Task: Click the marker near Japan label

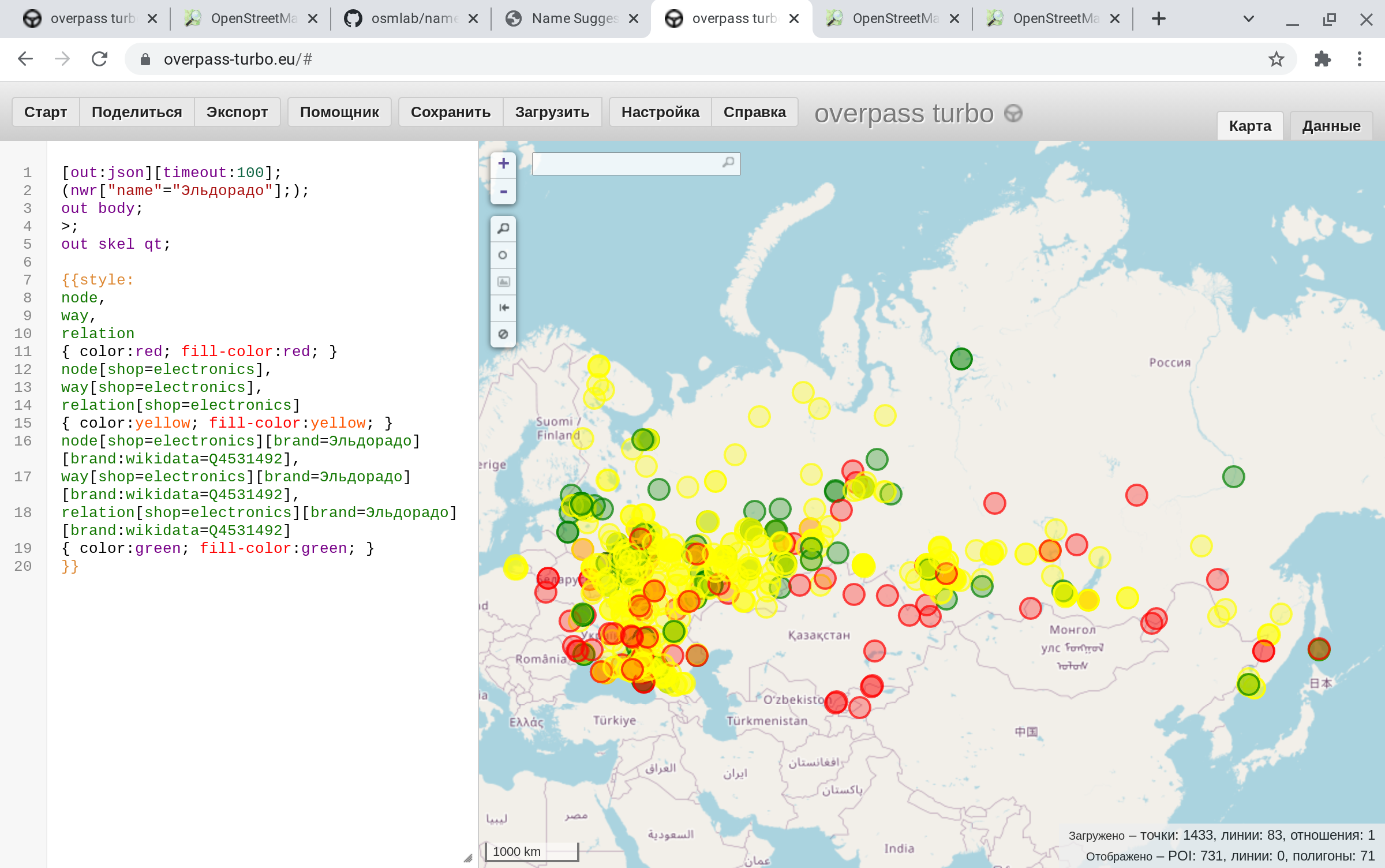Action: [x=1319, y=649]
